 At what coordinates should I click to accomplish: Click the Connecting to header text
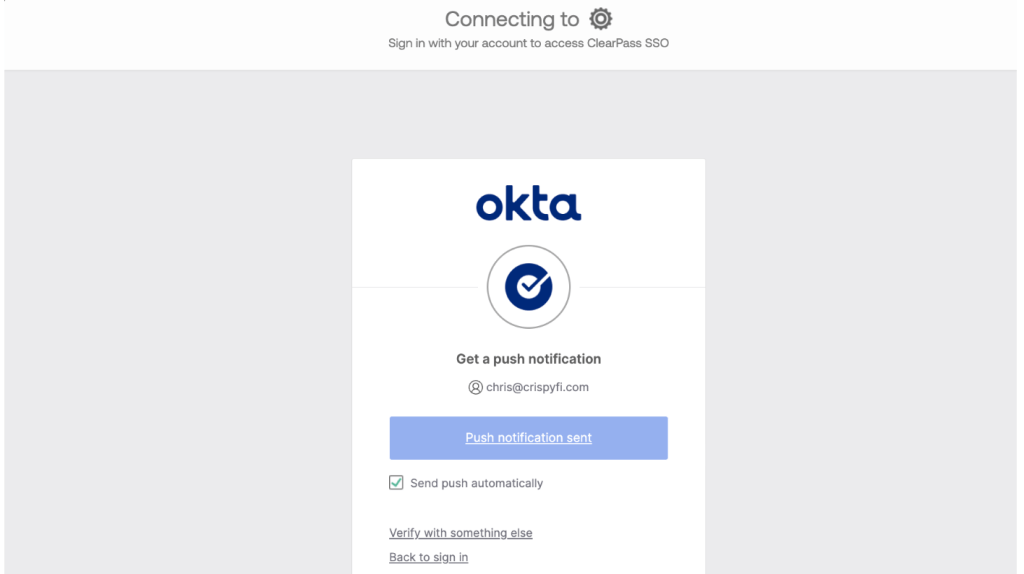click(511, 19)
